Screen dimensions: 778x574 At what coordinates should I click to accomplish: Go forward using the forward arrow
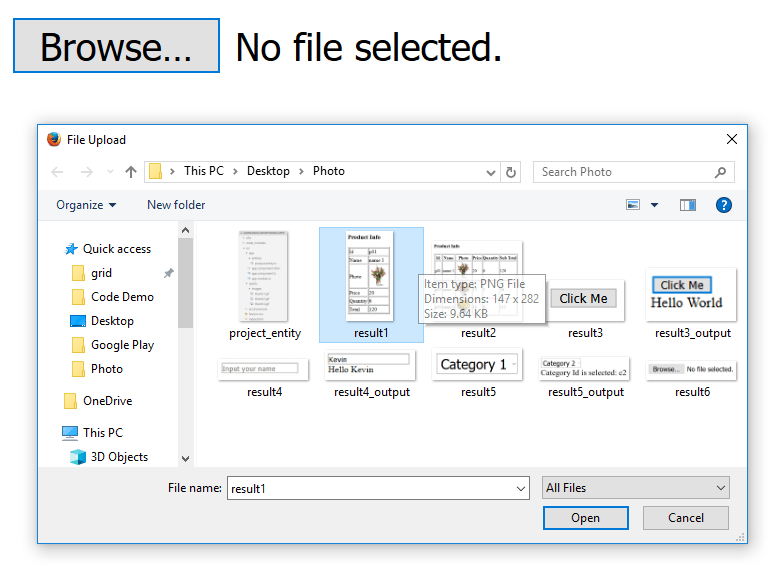[x=87, y=172]
